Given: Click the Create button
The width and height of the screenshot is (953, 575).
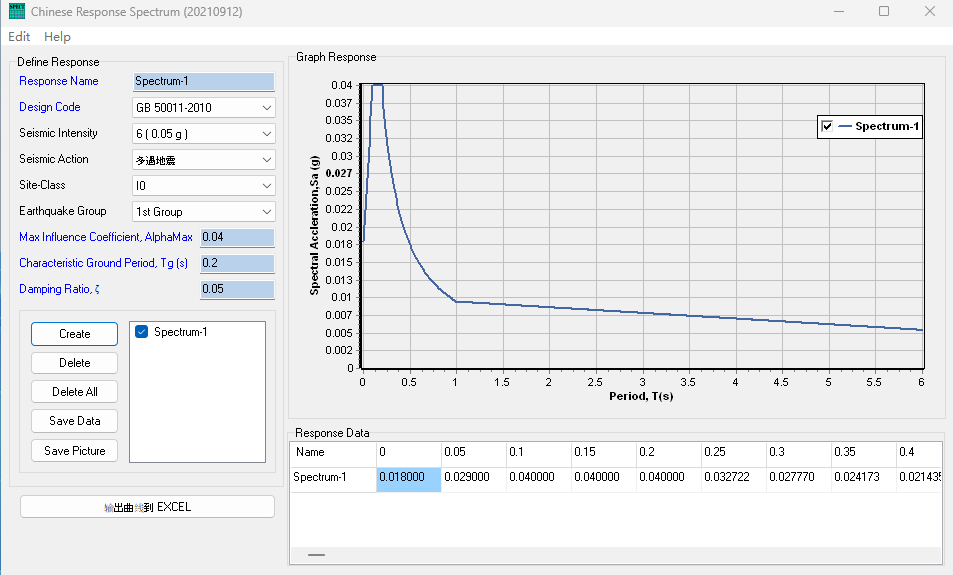Looking at the screenshot, I should click(x=75, y=334).
